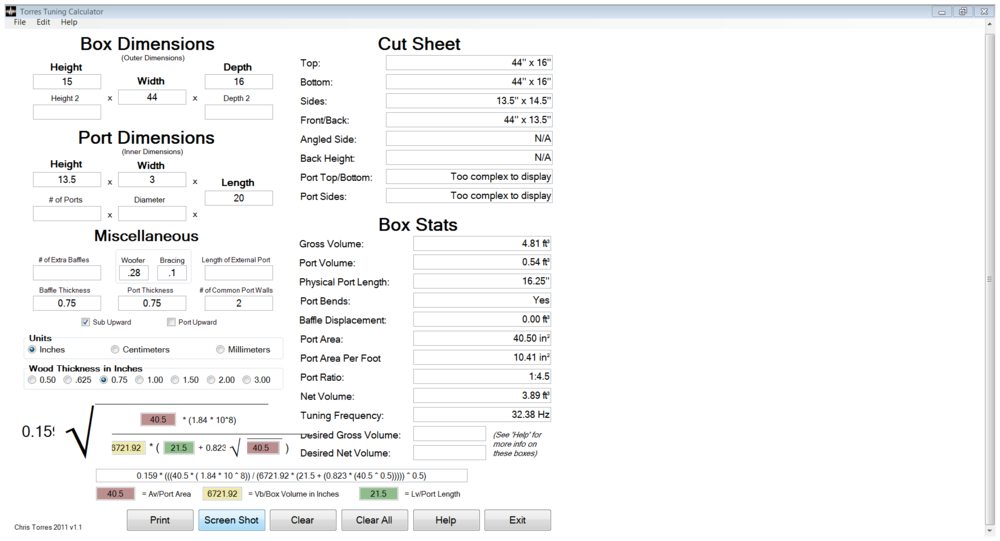Choose 0.50 wood thickness
Screen dimensions: 1000x541
[x=33, y=380]
